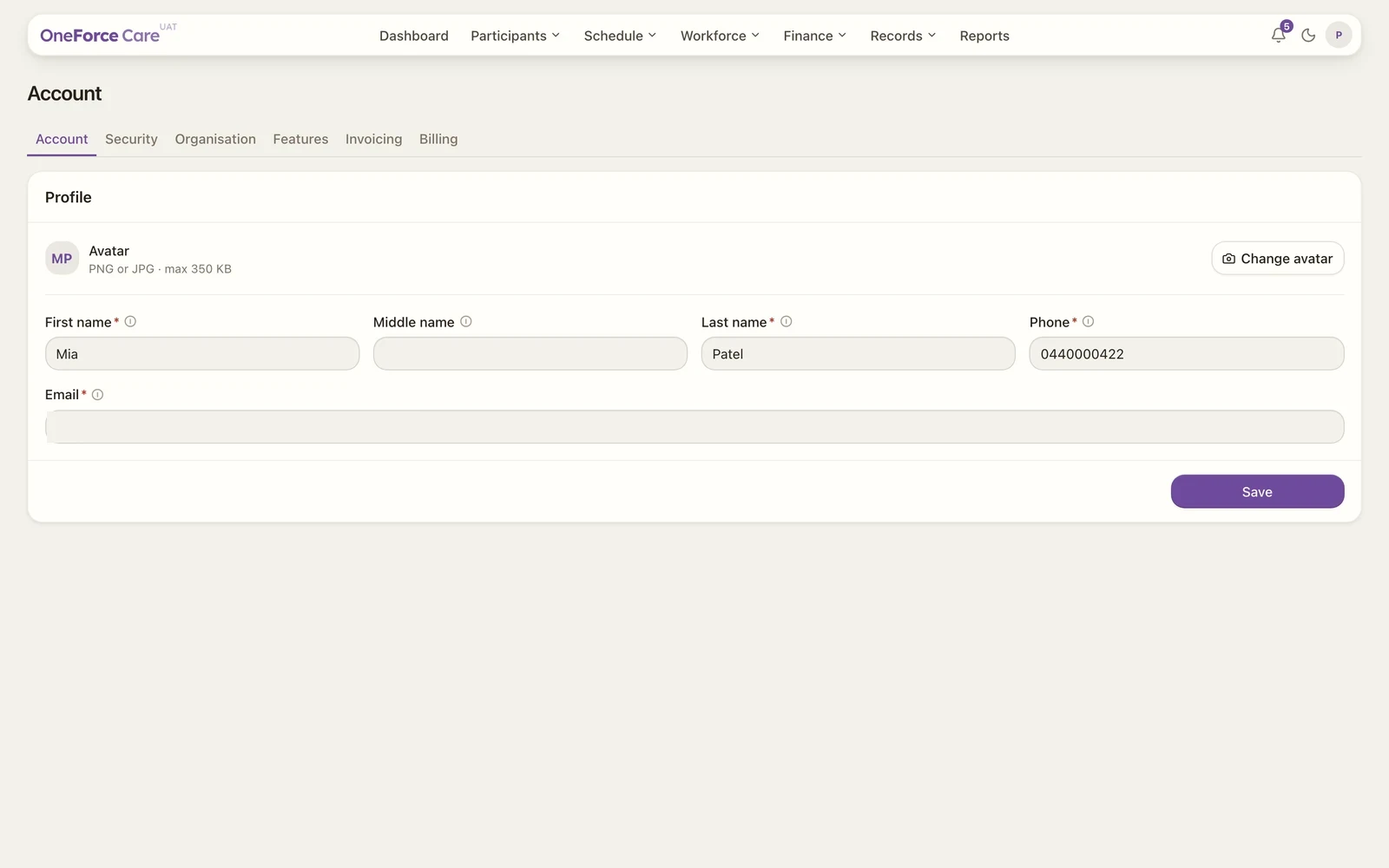The width and height of the screenshot is (1389, 868).
Task: Expand the Workforce menu
Action: tap(720, 36)
